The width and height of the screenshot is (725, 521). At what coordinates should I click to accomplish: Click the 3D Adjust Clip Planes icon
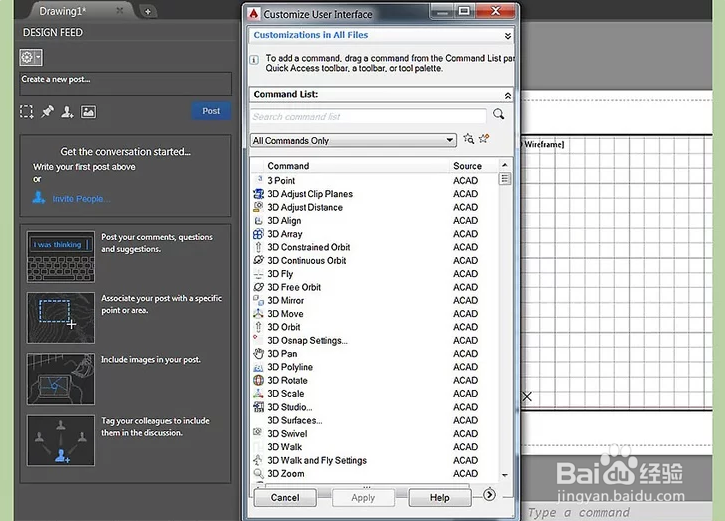(x=258, y=194)
